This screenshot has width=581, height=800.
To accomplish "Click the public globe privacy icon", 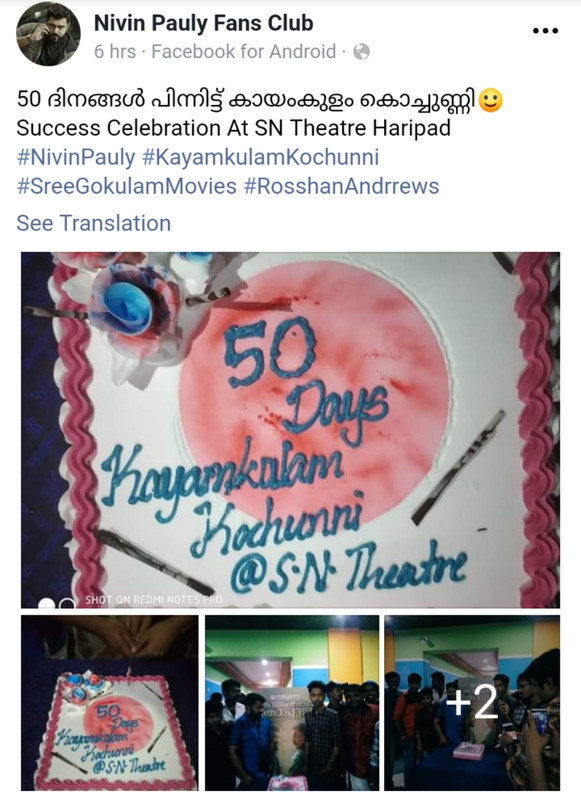I will click(362, 52).
